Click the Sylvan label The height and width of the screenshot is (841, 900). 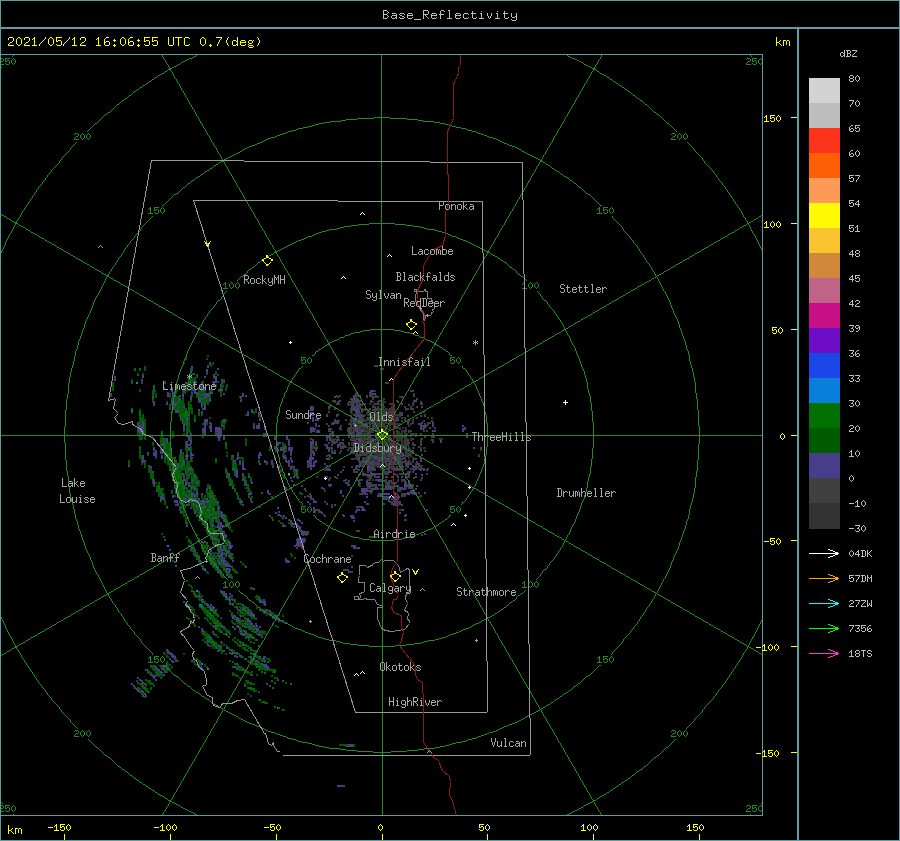click(383, 295)
